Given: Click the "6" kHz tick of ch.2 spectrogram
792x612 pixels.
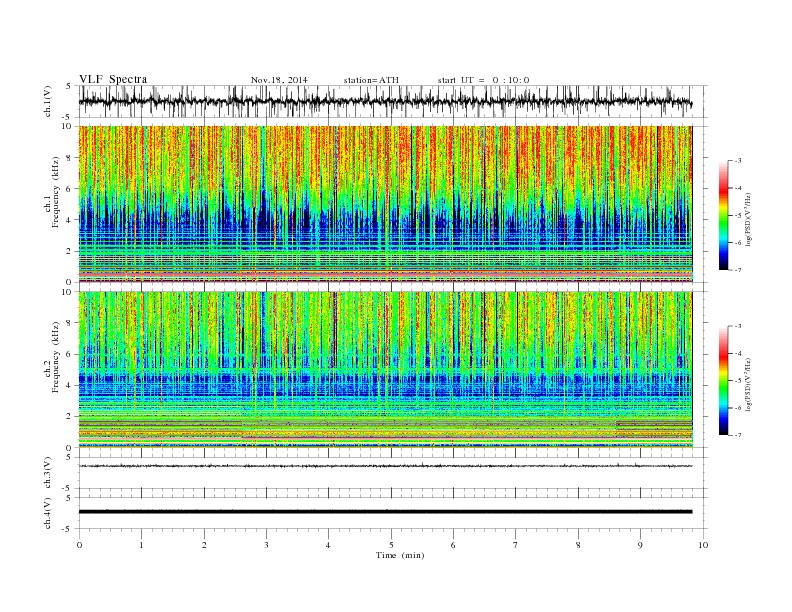Looking at the screenshot, I should pos(70,354).
